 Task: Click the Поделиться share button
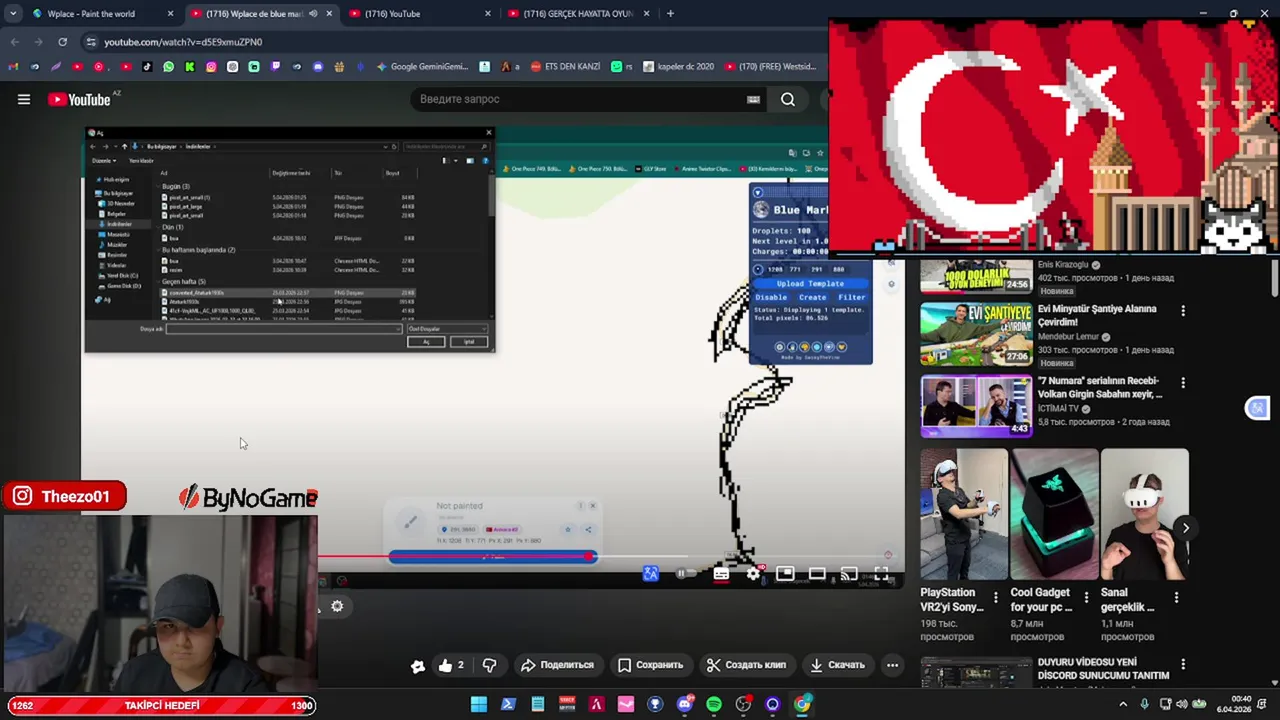pyautogui.click(x=558, y=665)
